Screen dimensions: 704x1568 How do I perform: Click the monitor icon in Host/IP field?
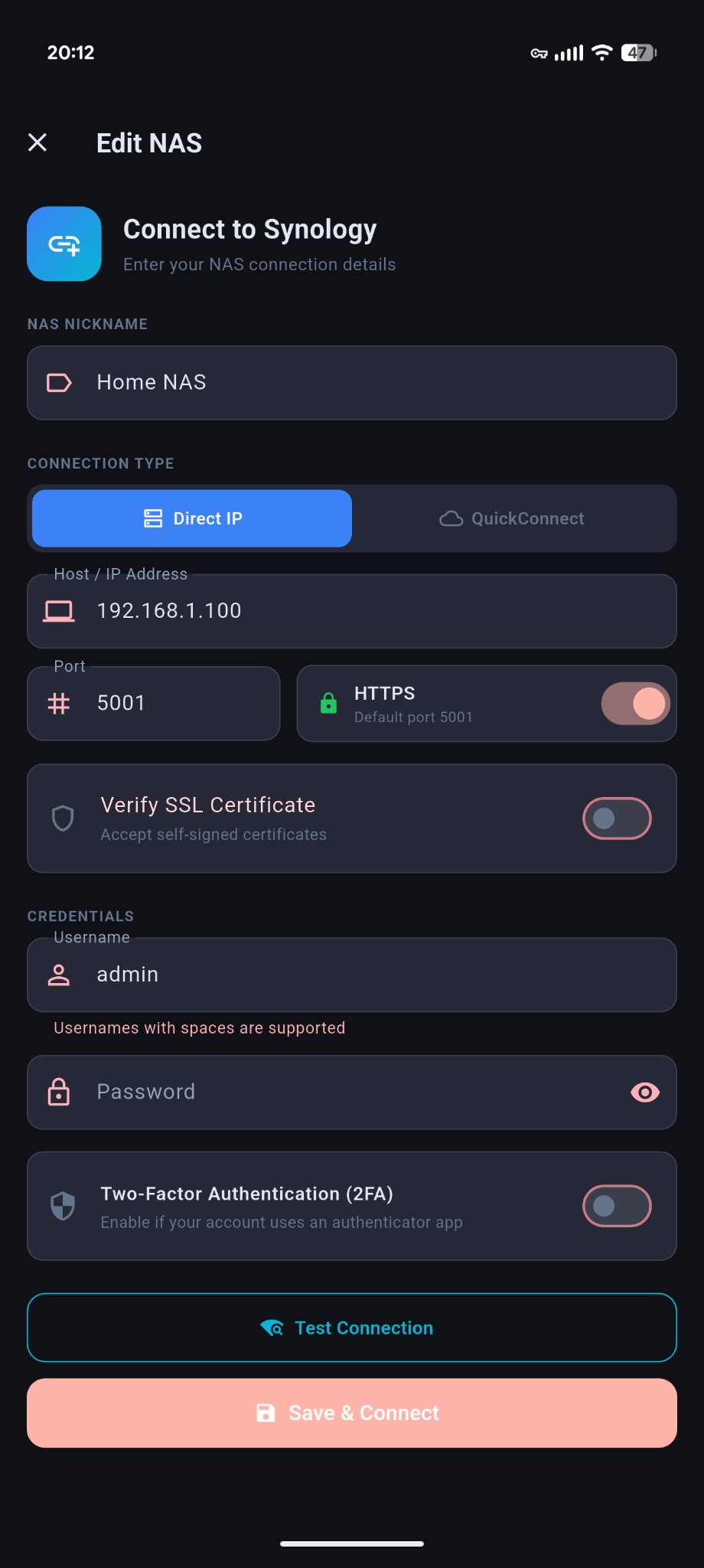[x=59, y=610]
